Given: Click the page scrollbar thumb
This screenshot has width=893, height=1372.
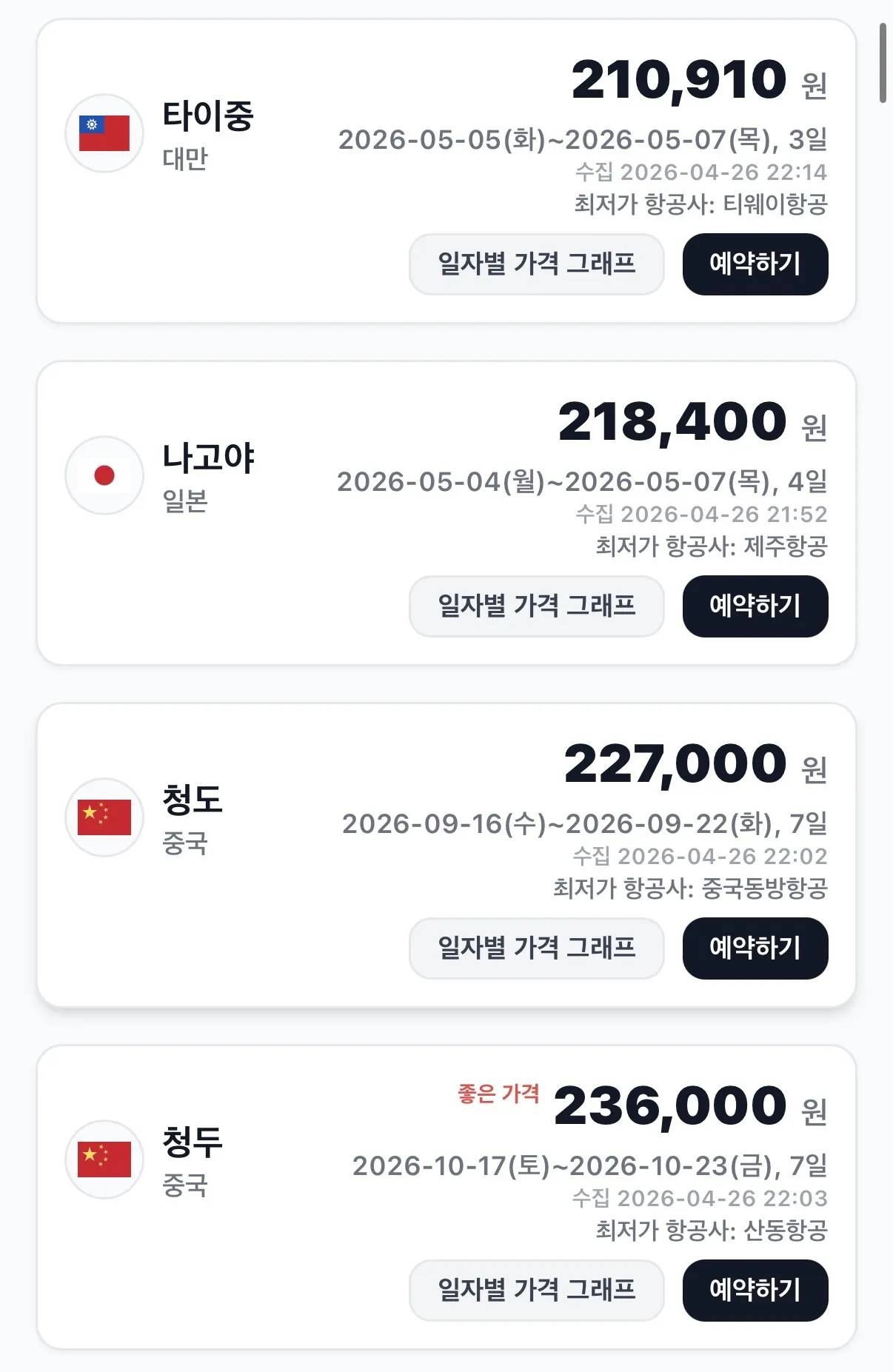Looking at the screenshot, I should [883, 63].
